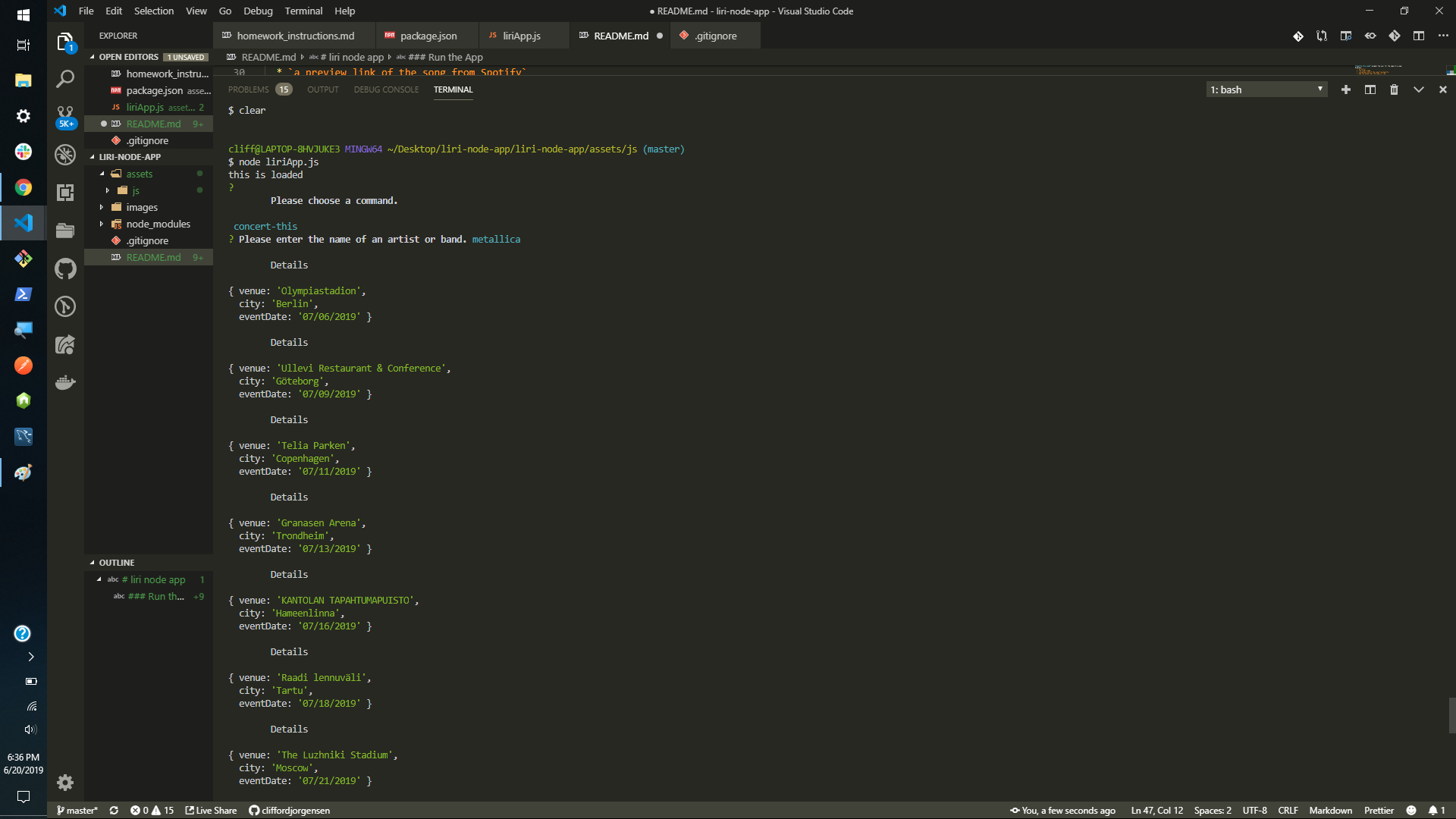Open Source Control view with 5K+ badge

(x=65, y=117)
